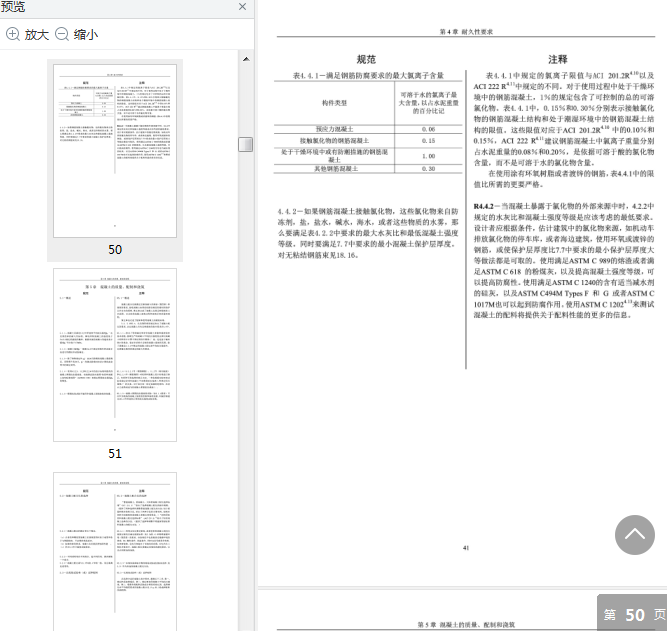This screenshot has height=631, width=667.
Task: Click the thumbnail panel scrollbar handle
Action: [x=245, y=144]
